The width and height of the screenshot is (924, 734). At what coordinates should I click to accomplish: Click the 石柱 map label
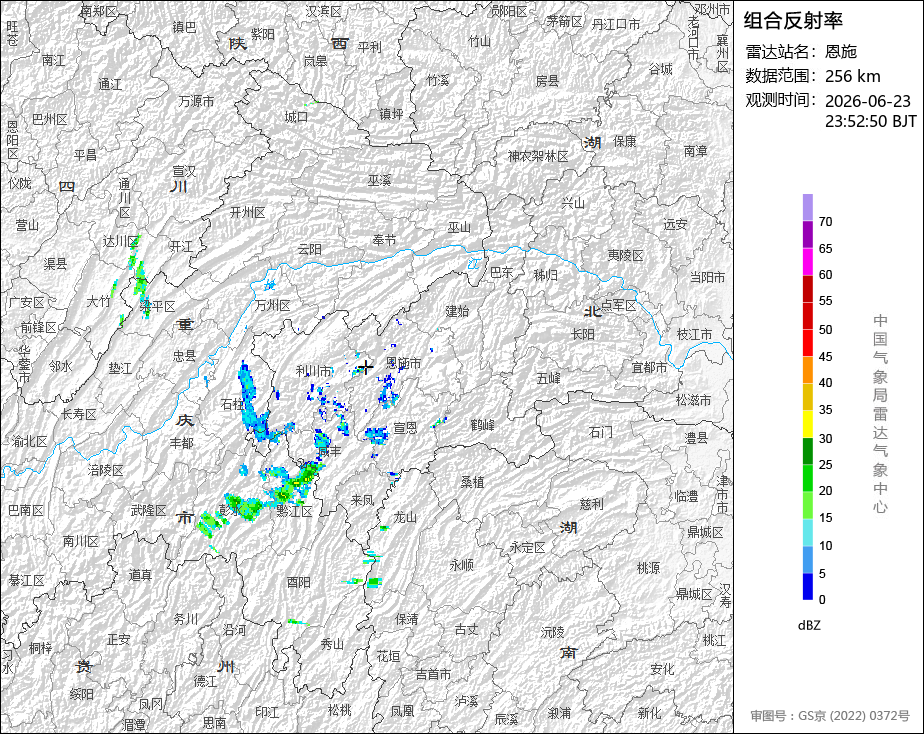(232, 404)
